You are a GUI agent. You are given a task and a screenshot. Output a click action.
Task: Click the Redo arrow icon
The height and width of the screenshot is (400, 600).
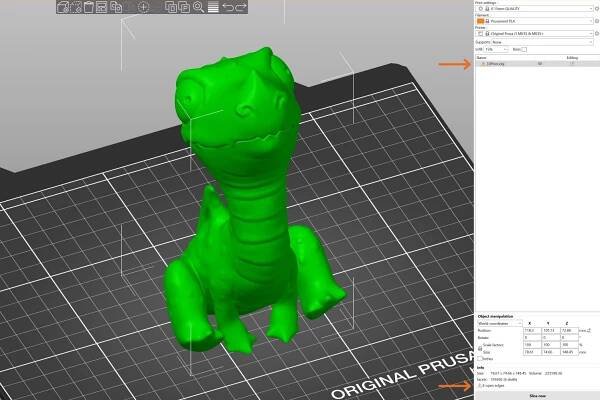[x=242, y=7]
